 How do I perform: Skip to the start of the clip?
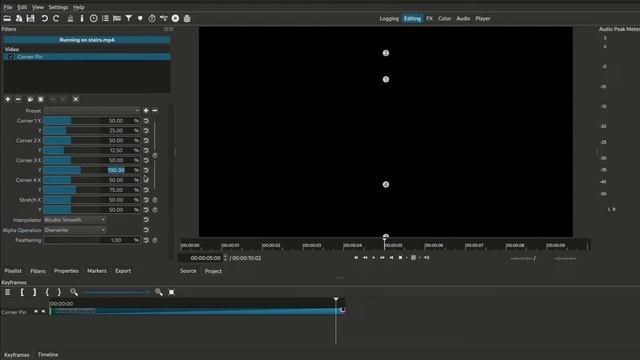click(x=356, y=258)
